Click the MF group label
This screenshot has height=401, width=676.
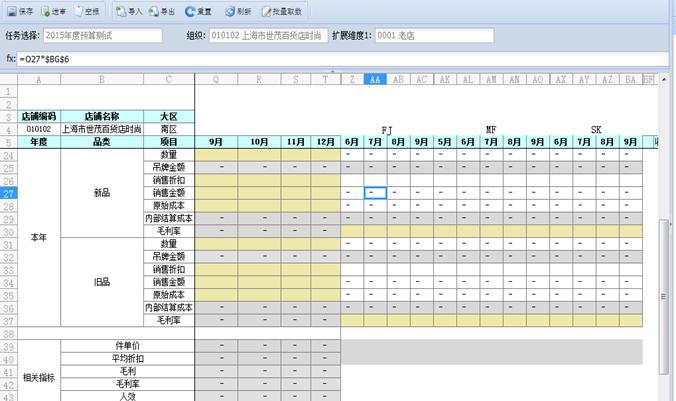click(491, 130)
